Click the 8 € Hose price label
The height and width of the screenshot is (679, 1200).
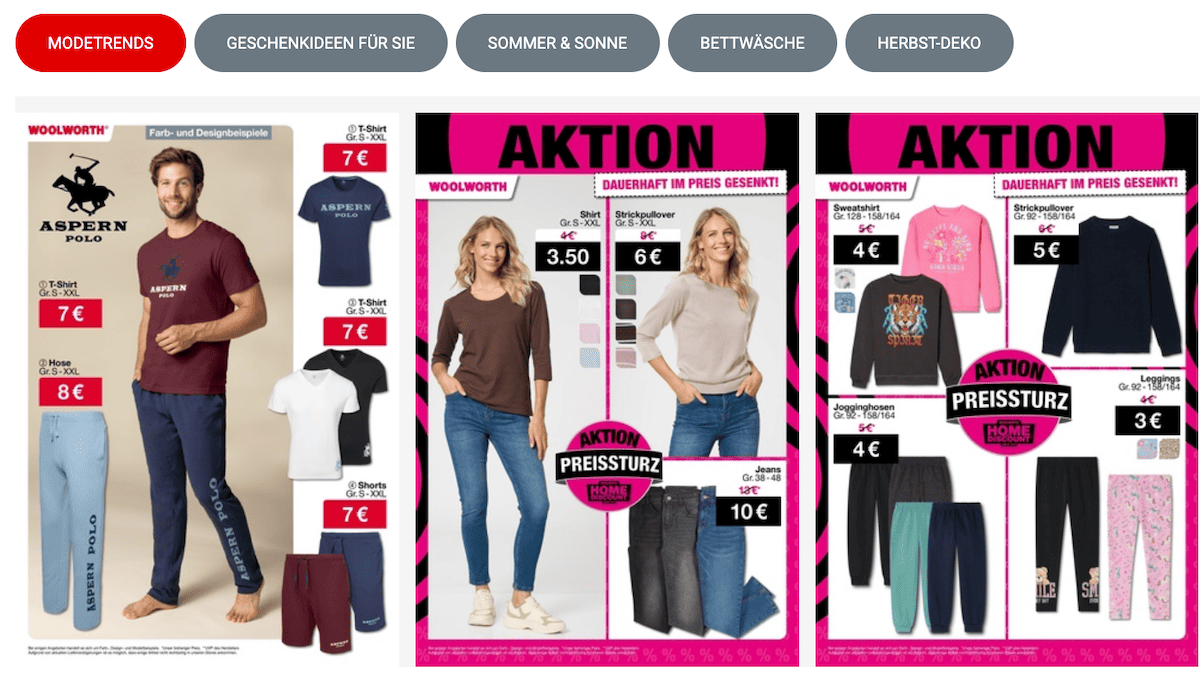click(x=70, y=392)
